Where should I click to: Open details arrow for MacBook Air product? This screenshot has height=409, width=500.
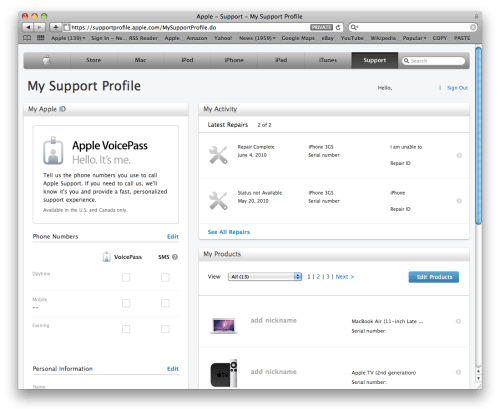click(x=458, y=321)
